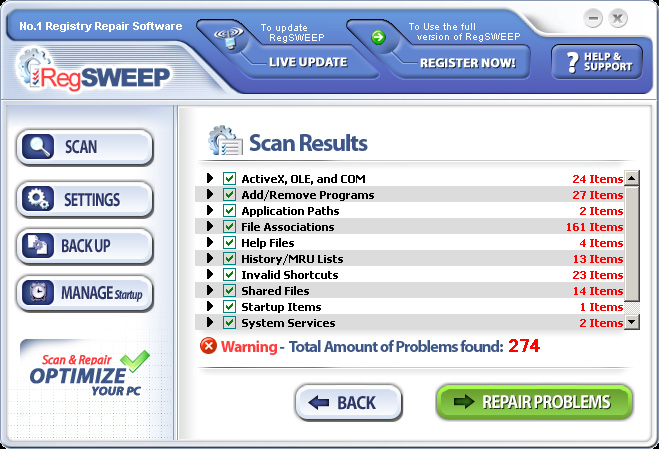
Task: Click the left arrow on BACK button
Action: coord(319,402)
